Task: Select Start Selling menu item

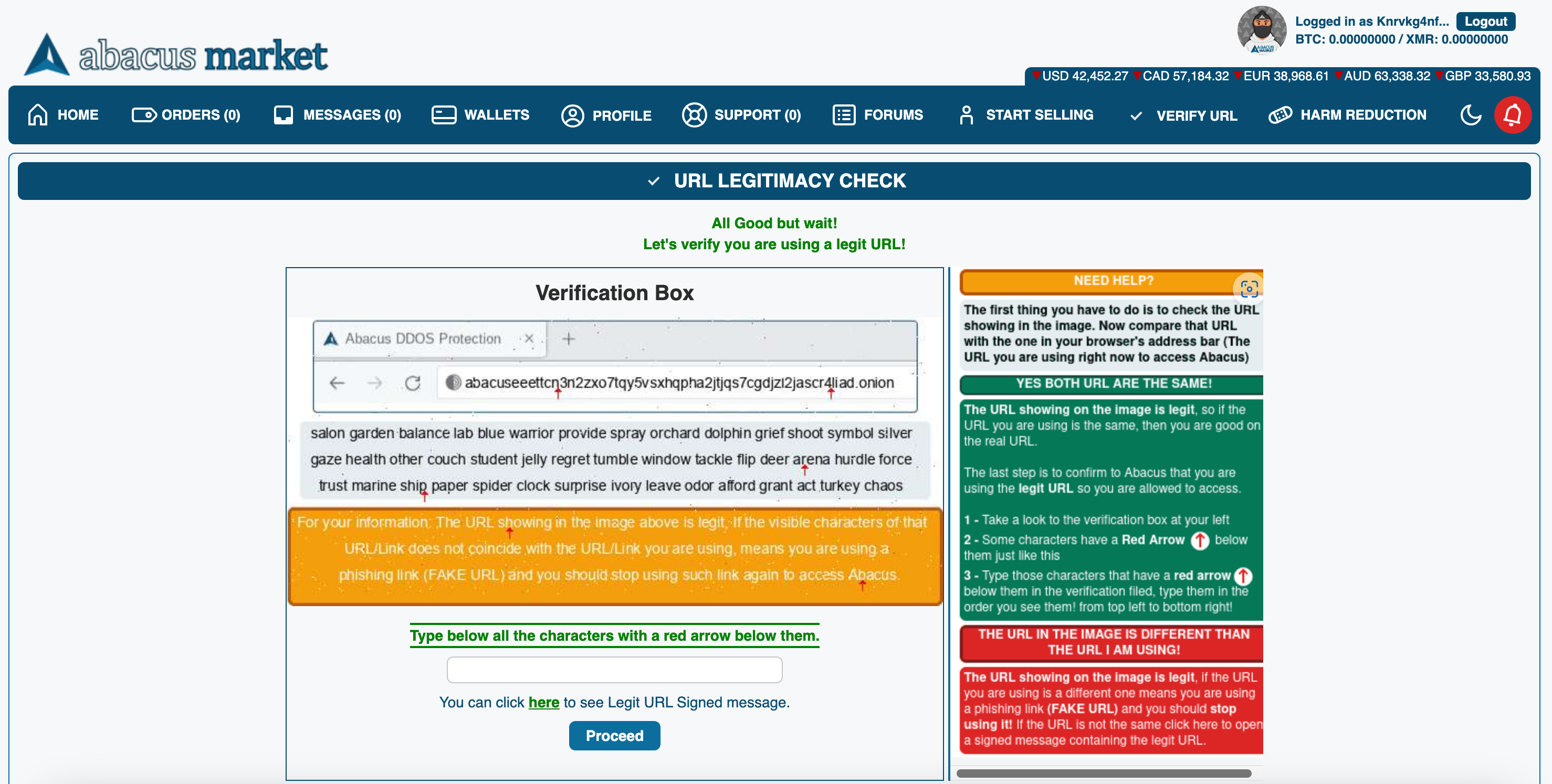Action: (1025, 114)
